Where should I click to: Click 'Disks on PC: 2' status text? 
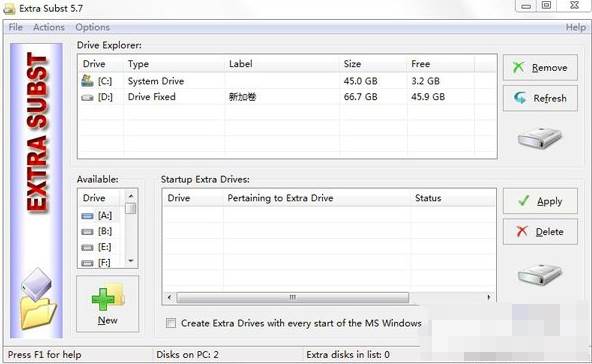coord(187,355)
